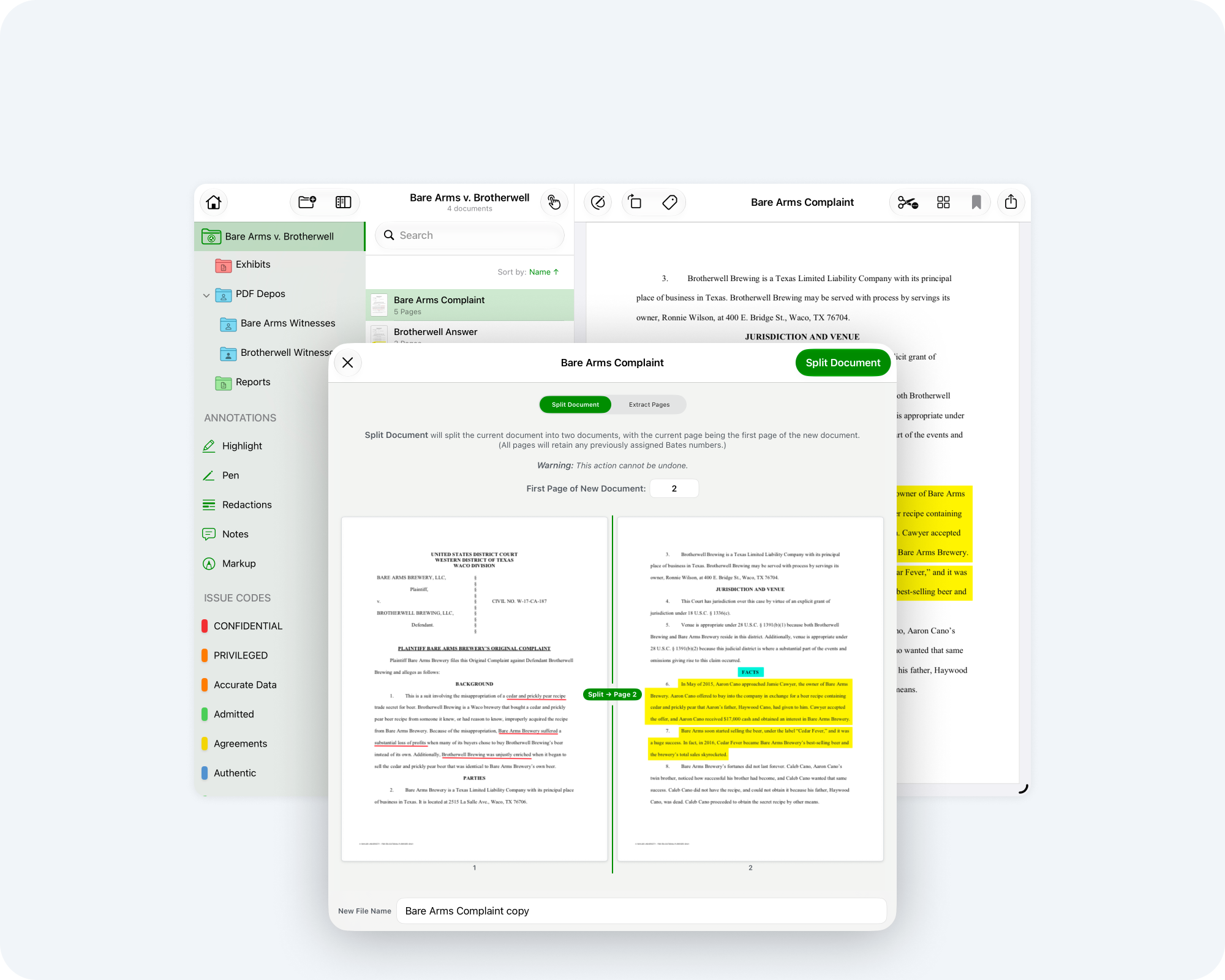This screenshot has width=1225, height=980.
Task: Toggle the sidebar layout icon
Action: (343, 202)
